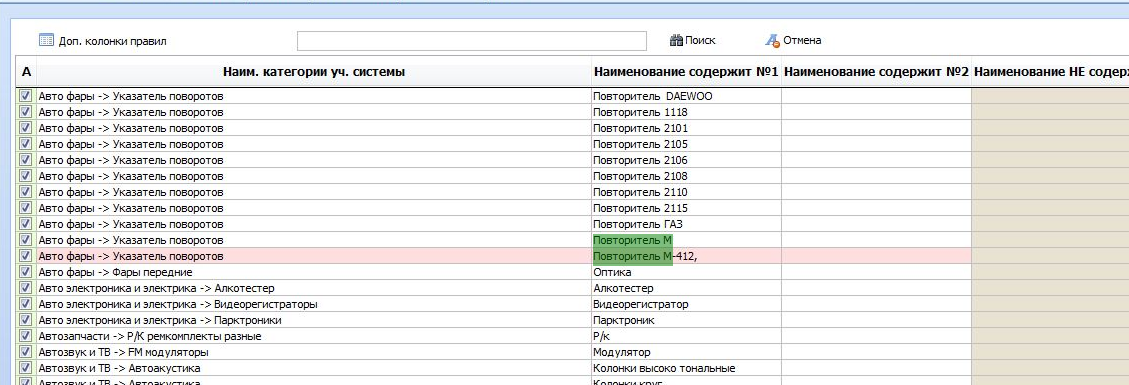Select category Авто электроника и электрика -> Видеорегистраторы
Image resolution: width=1129 pixels, height=385 pixels.
314,304
